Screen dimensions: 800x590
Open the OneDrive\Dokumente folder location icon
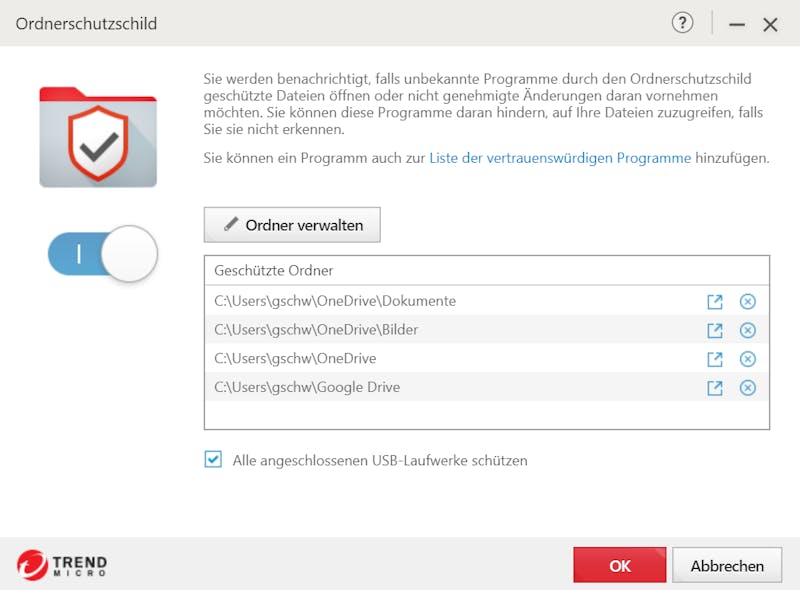point(715,302)
